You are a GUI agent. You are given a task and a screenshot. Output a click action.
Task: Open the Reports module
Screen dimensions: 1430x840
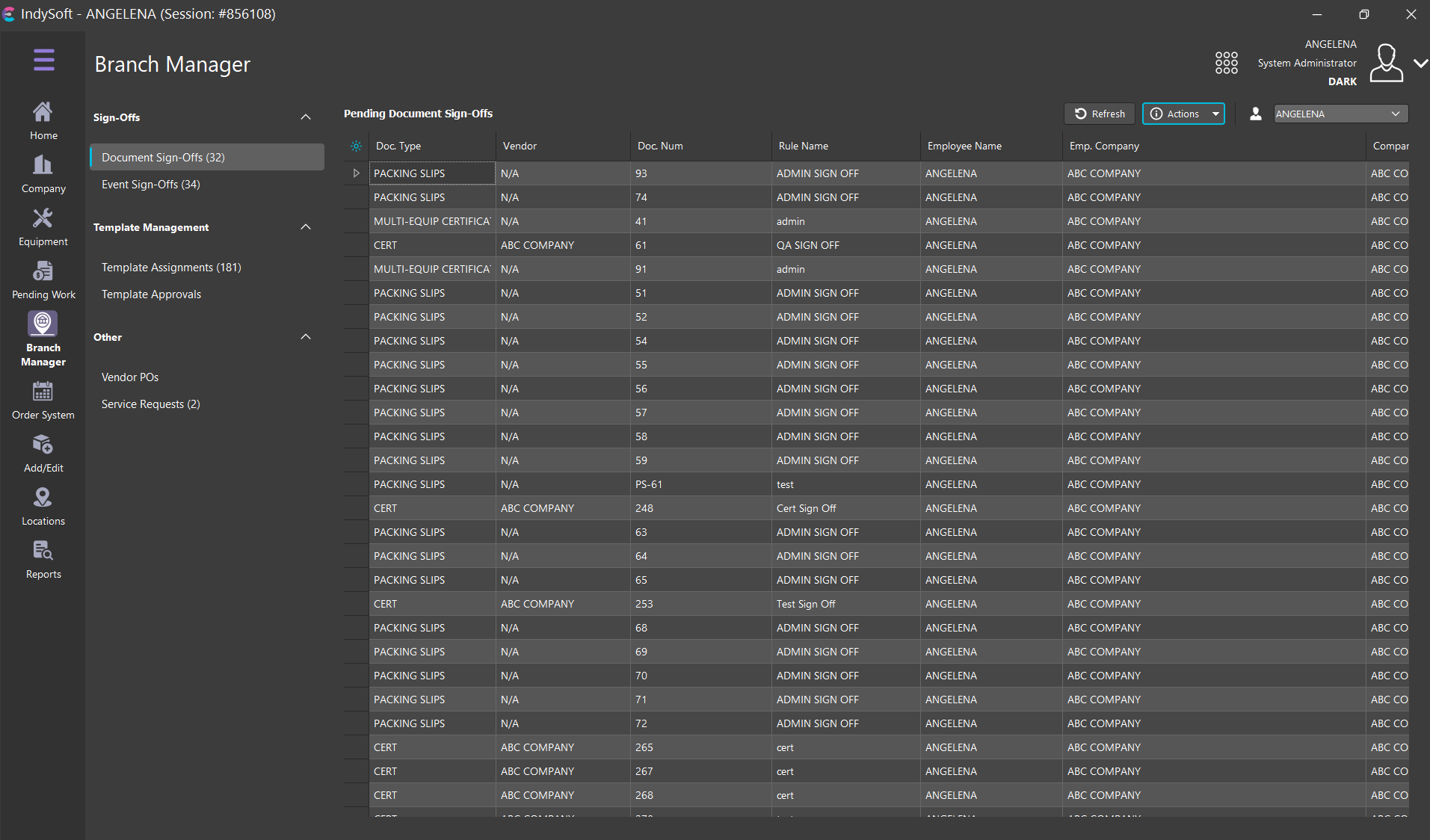point(43,560)
